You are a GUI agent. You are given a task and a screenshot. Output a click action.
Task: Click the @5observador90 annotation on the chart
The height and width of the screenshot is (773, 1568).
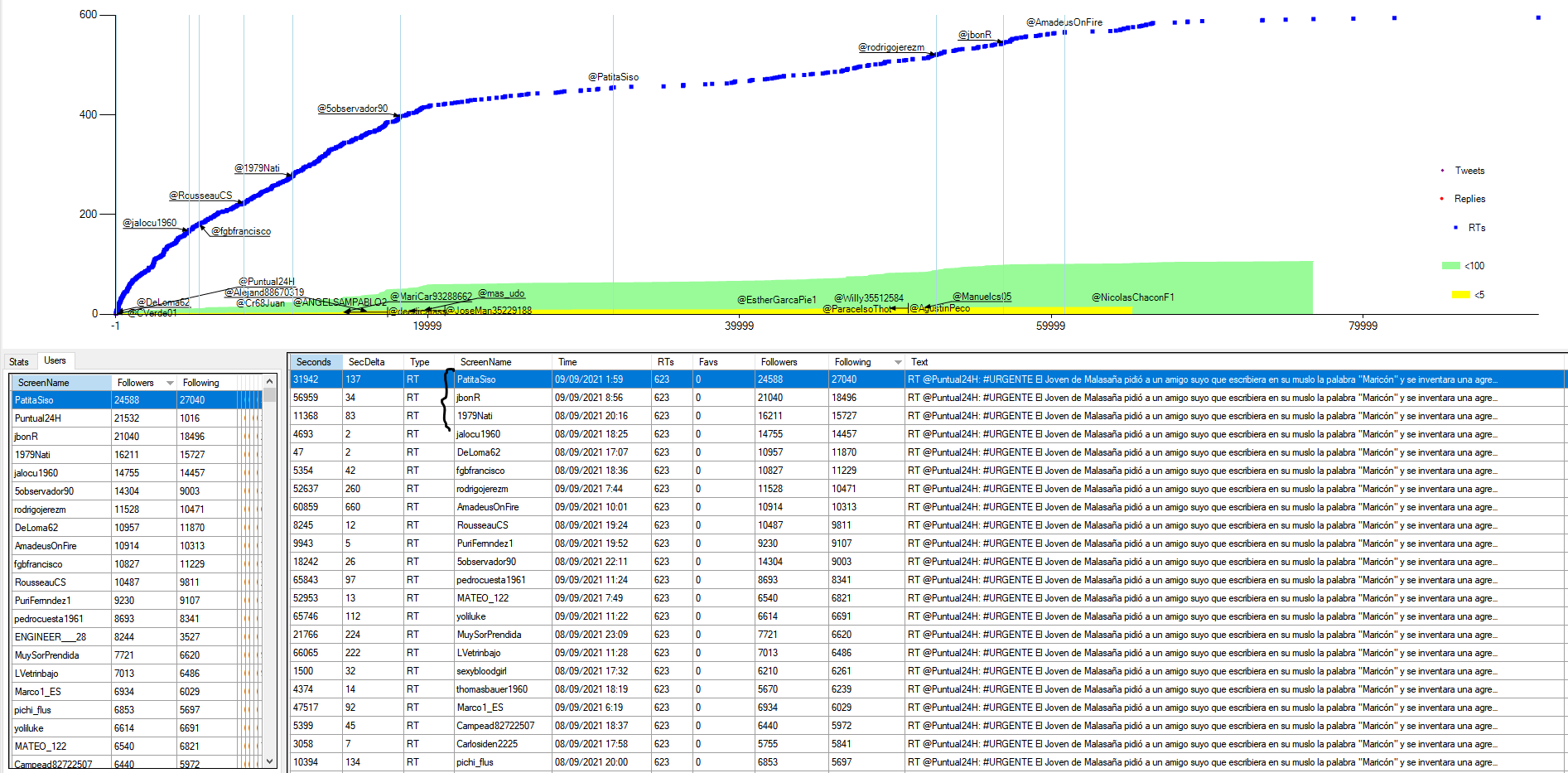352,109
